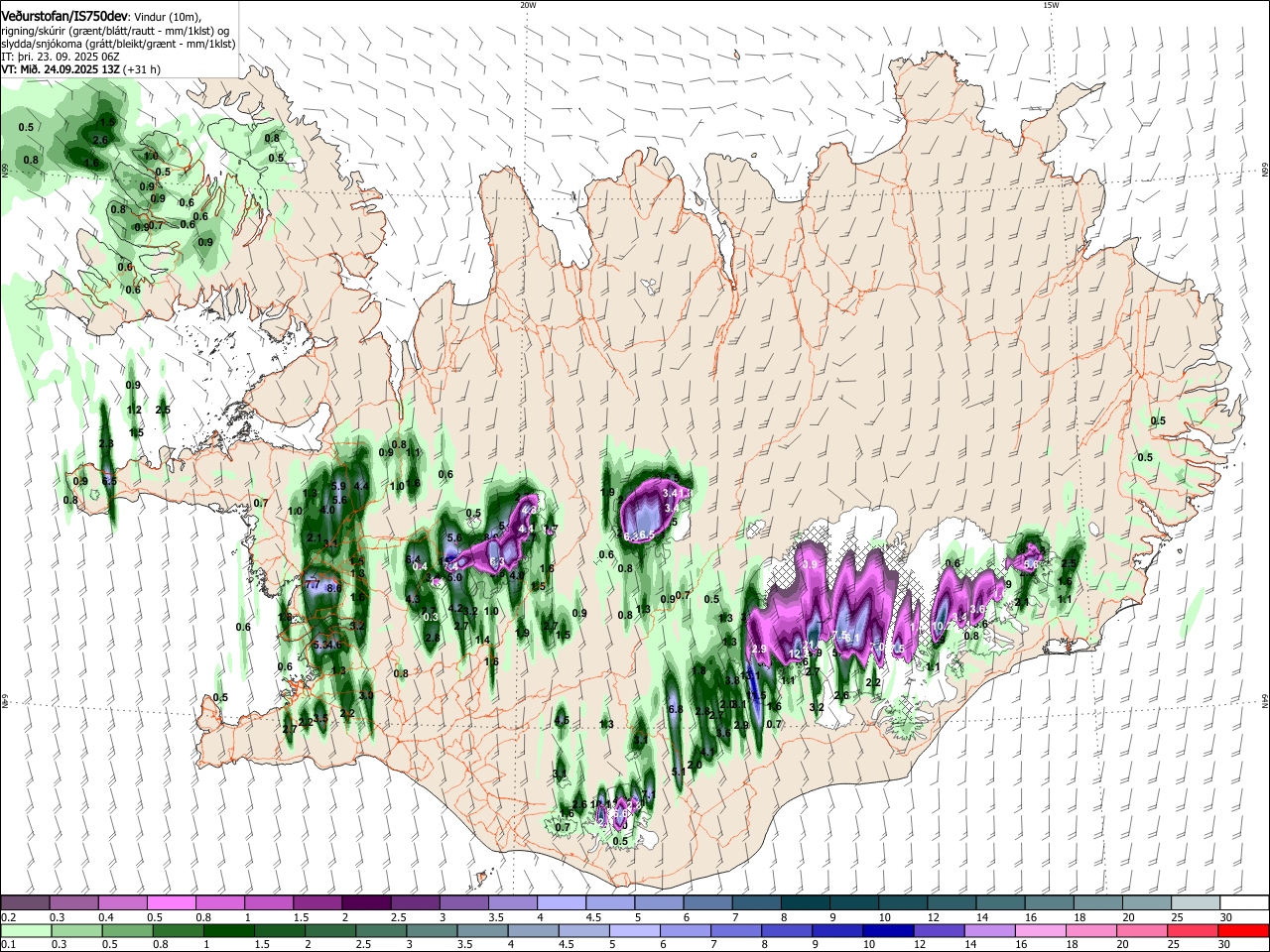Click the 0.2 label on upper scale
The height and width of the screenshot is (952, 1270).
8,917
